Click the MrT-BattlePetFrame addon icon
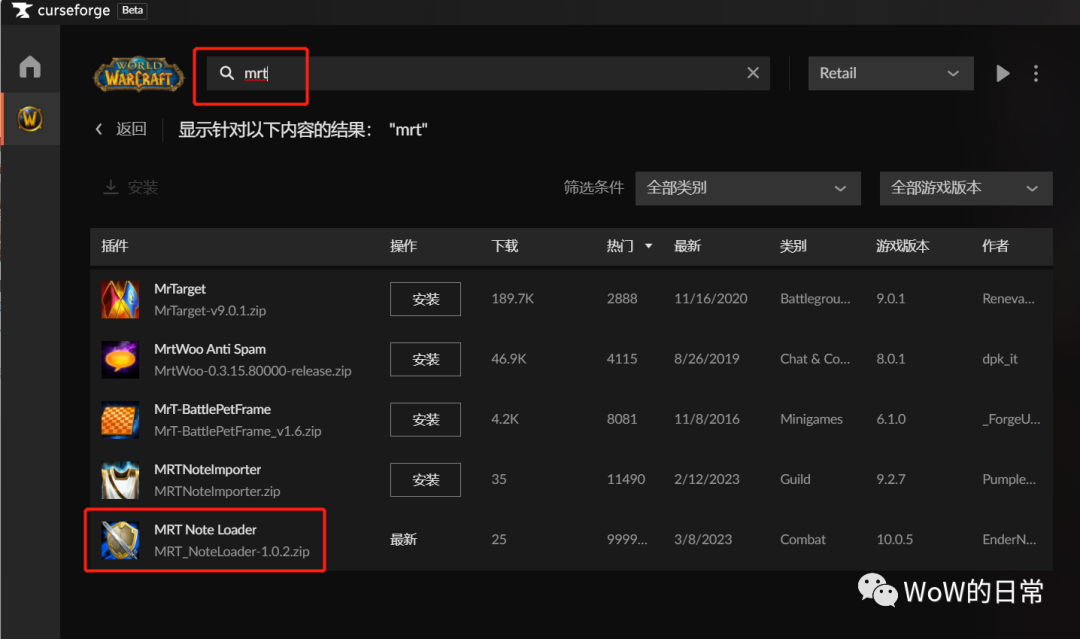 [x=119, y=419]
